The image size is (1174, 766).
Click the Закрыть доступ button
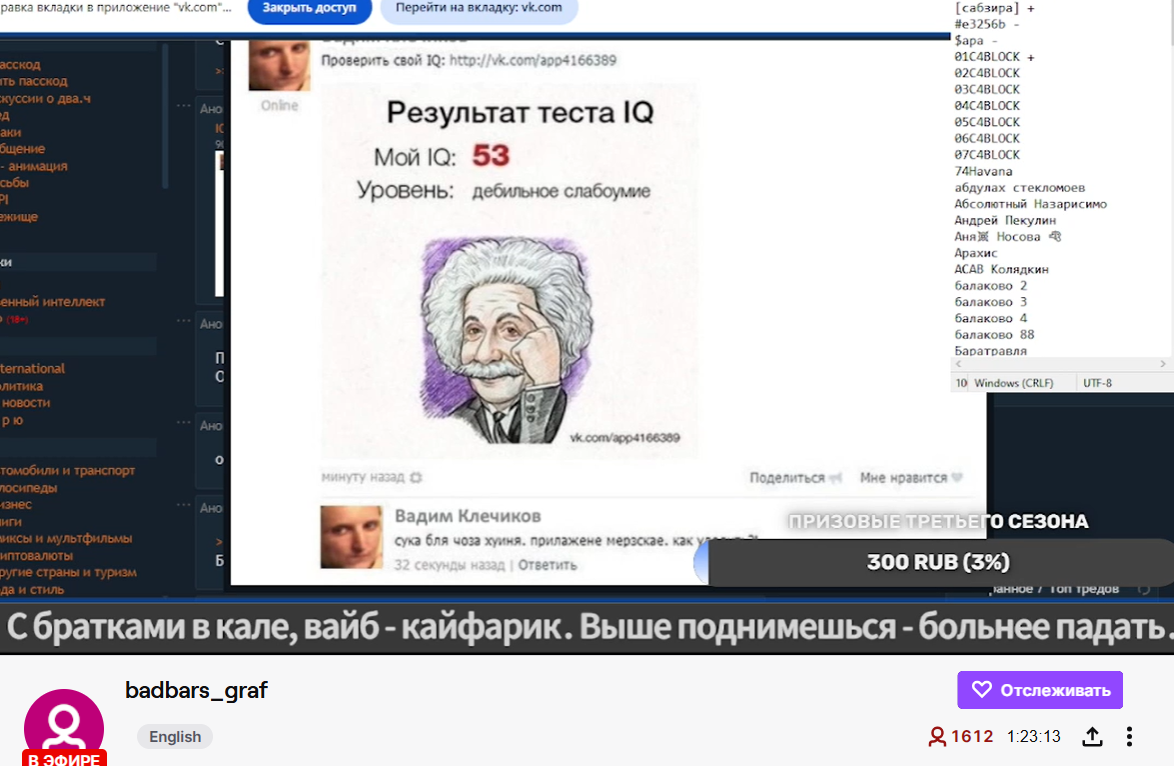(308, 8)
